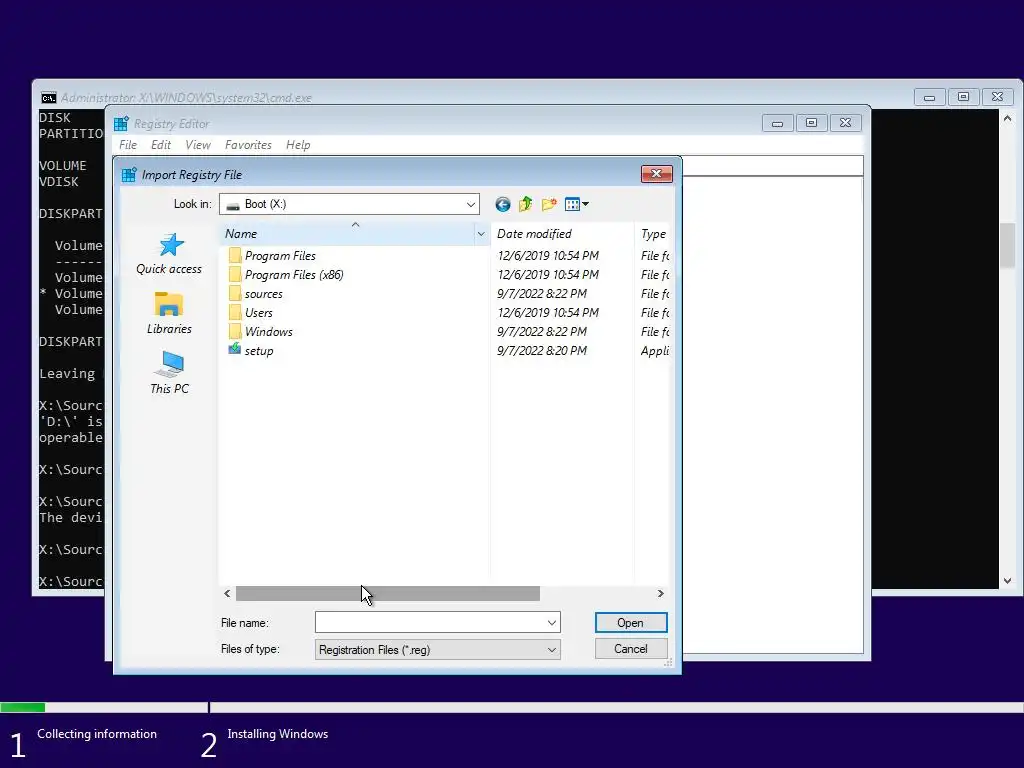Minimize the cmd.exe window
1024x768 pixels.
tap(929, 97)
